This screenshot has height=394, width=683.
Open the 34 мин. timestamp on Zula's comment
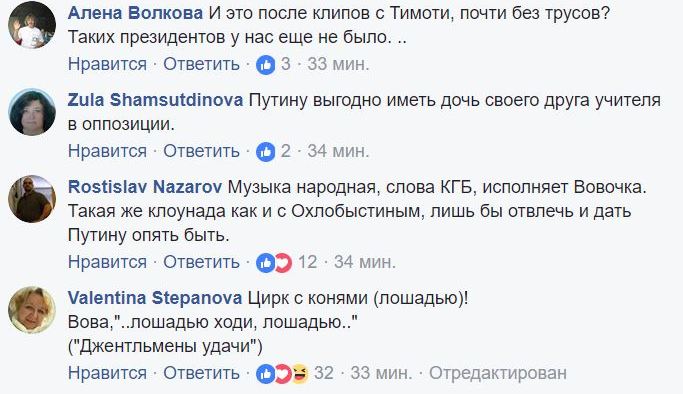click(x=338, y=152)
